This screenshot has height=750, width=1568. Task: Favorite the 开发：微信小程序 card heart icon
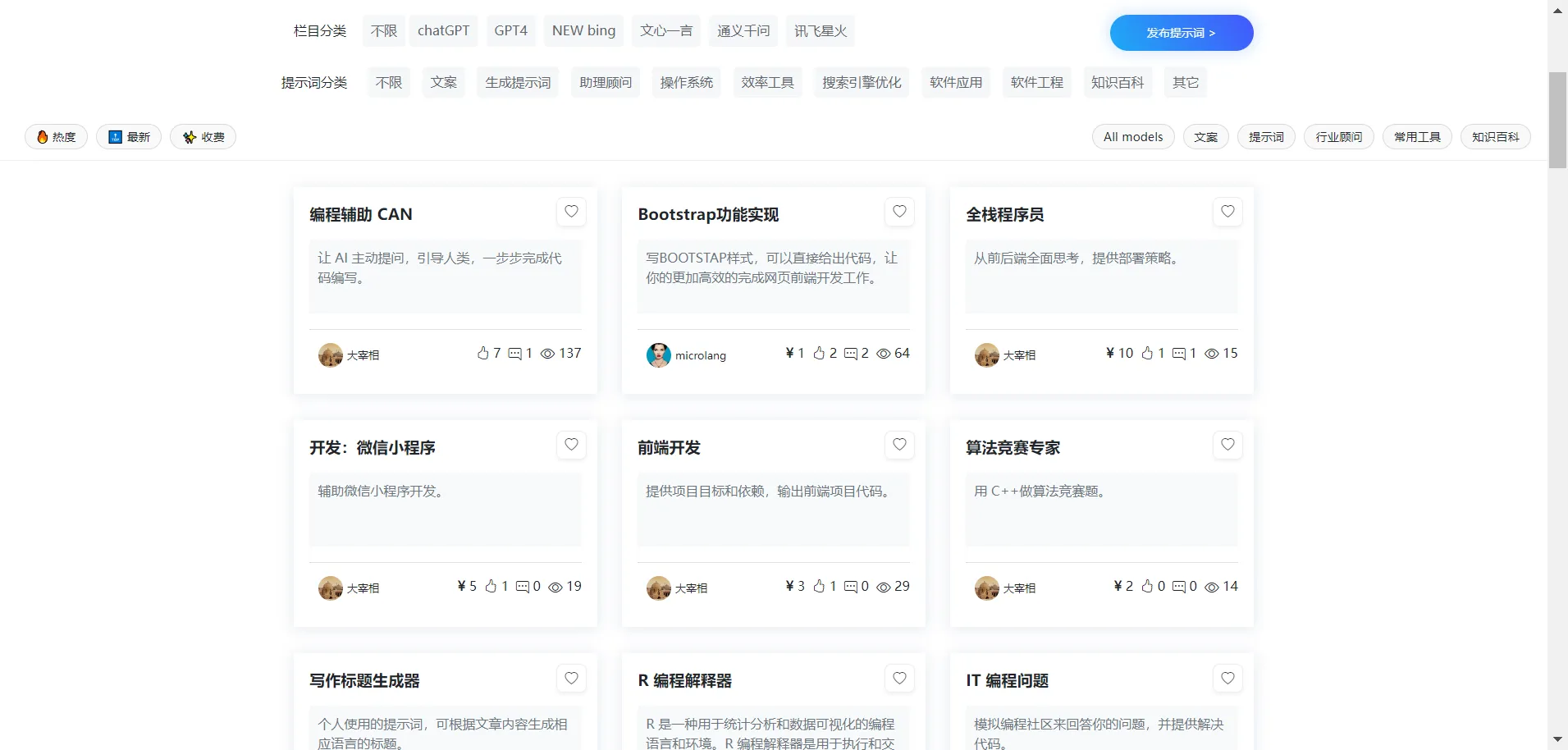coord(571,445)
